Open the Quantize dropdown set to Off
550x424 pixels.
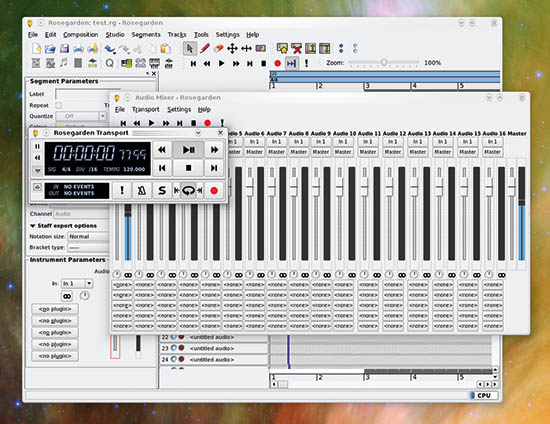81,116
